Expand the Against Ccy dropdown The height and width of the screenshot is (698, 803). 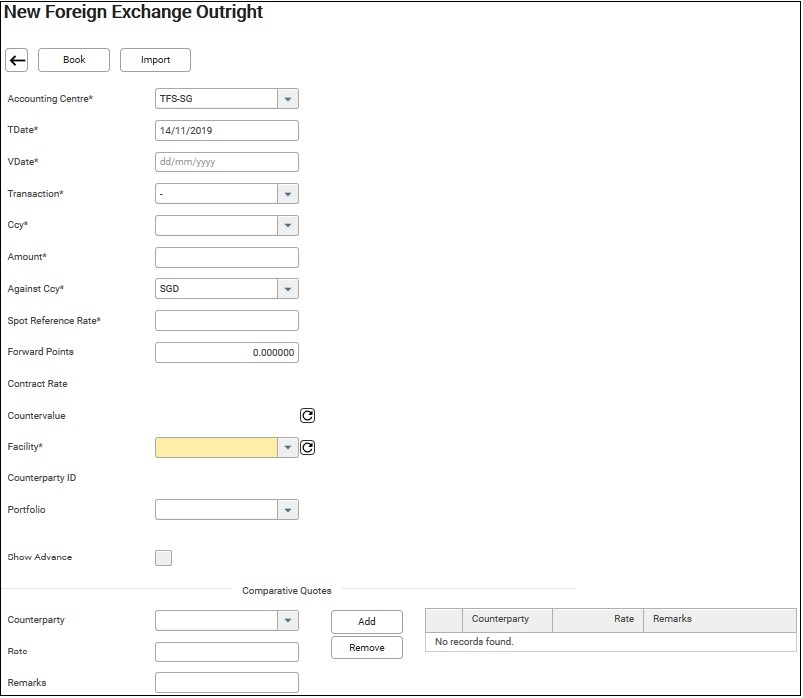[x=288, y=289]
